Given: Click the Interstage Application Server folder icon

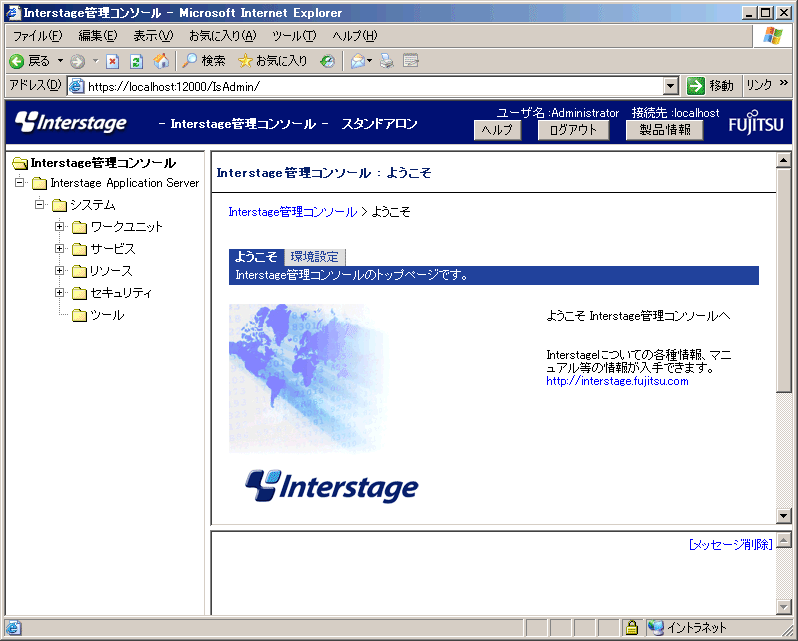Looking at the screenshot, I should tap(39, 183).
